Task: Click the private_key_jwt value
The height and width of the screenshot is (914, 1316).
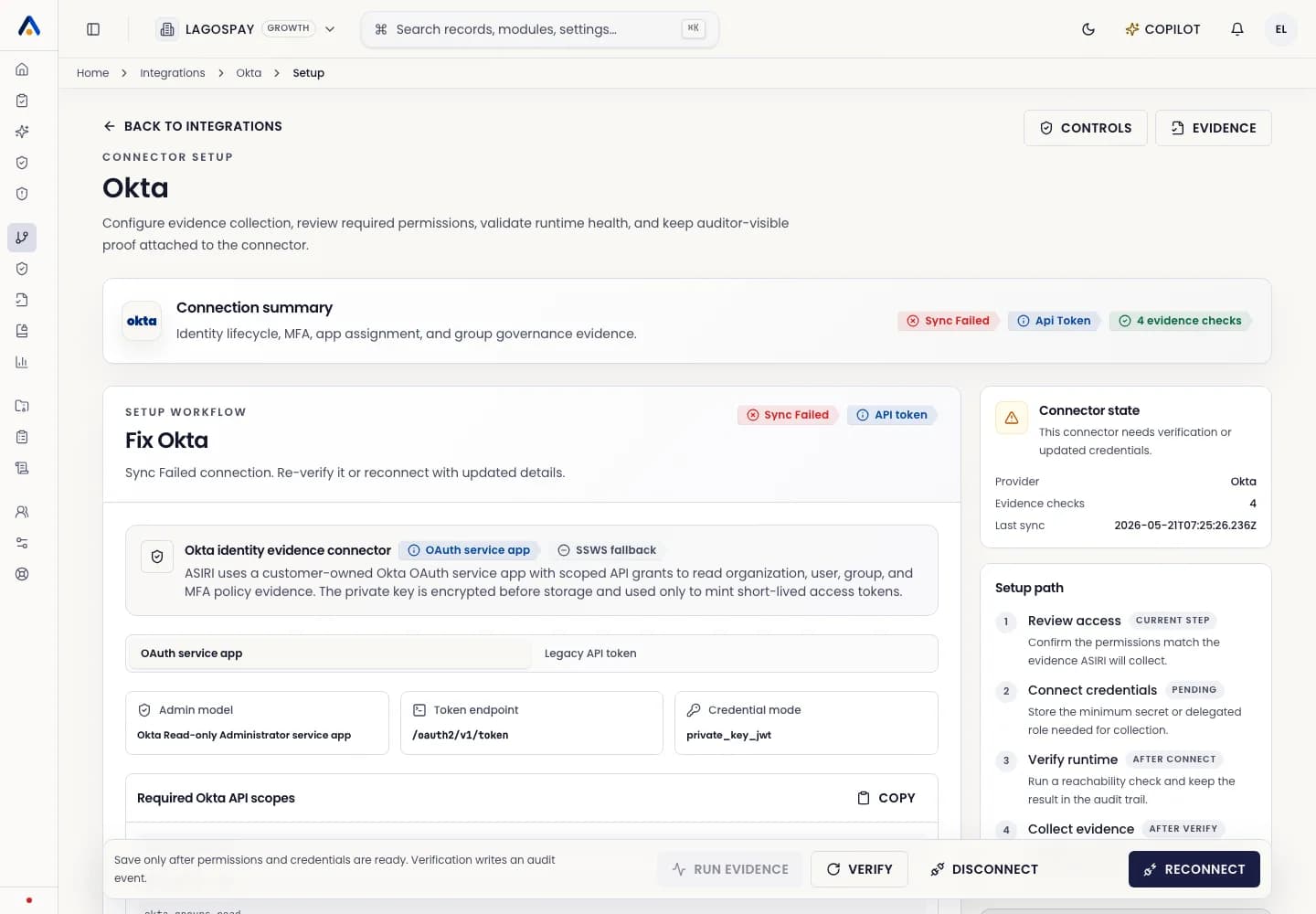Action: pyautogui.click(x=729, y=735)
